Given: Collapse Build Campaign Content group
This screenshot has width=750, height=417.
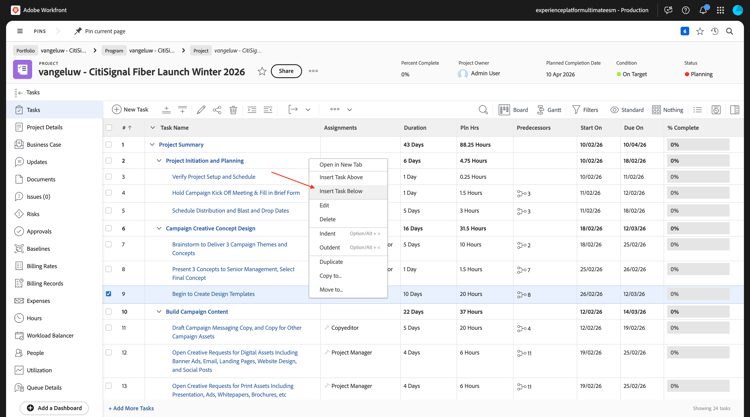Looking at the screenshot, I should point(159,312).
